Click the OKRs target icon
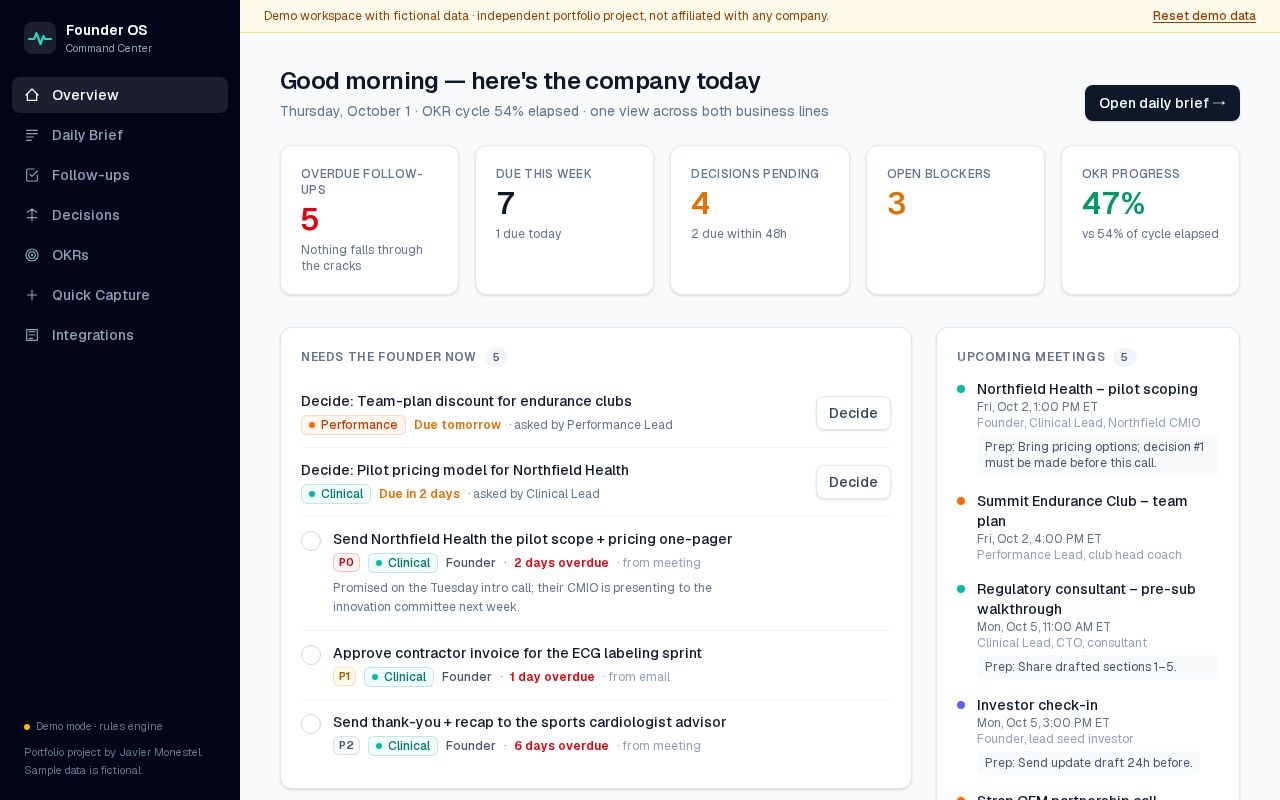The image size is (1280, 800). point(32,255)
